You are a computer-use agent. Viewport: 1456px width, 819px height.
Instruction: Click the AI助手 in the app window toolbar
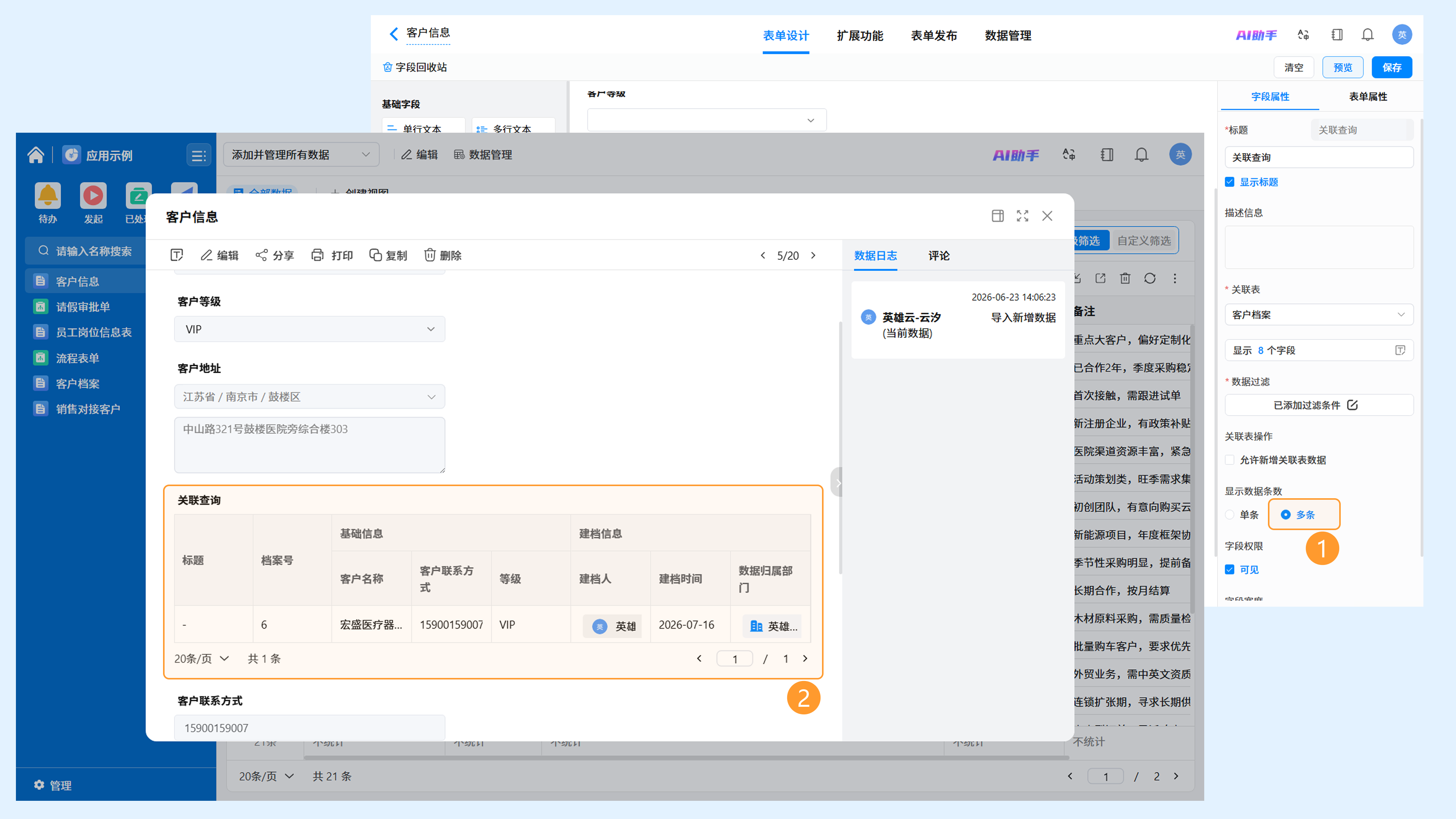[x=1016, y=155]
